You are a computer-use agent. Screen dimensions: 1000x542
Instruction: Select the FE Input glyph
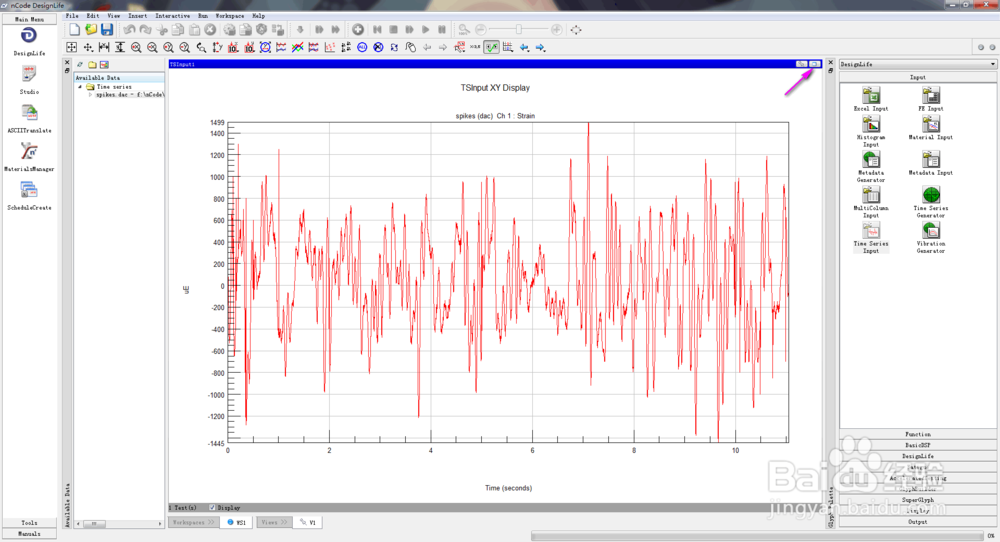930,99
